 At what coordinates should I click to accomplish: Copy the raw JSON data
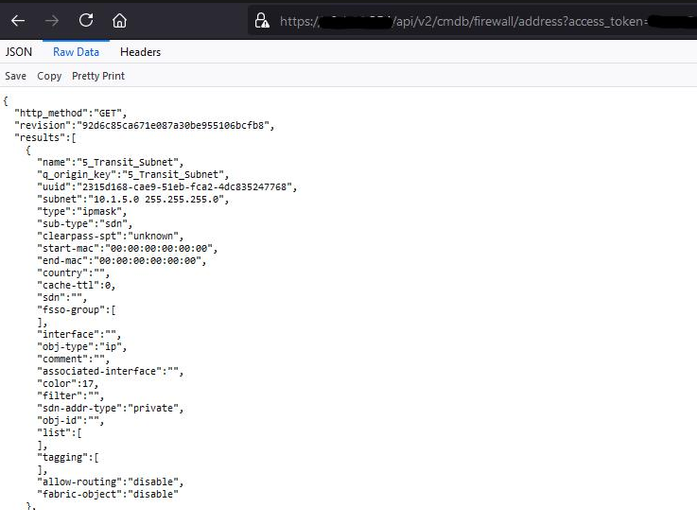(x=49, y=76)
